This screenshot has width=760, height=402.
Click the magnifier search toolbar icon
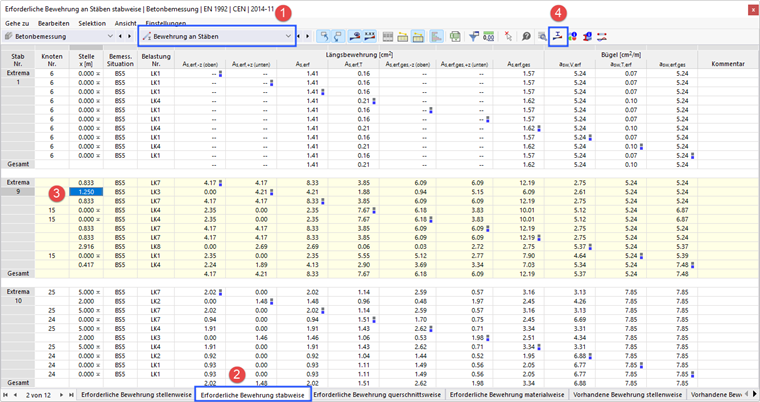(526, 36)
